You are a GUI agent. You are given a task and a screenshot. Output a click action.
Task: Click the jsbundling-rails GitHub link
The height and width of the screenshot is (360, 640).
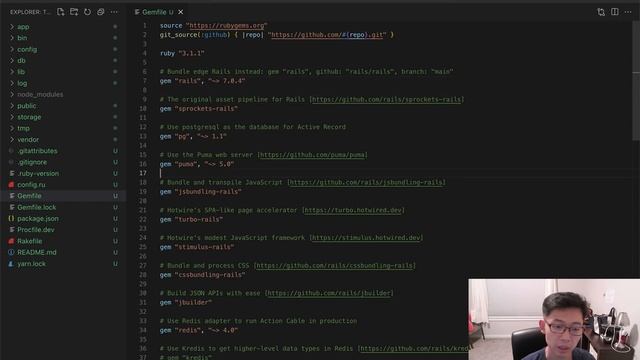tap(367, 182)
